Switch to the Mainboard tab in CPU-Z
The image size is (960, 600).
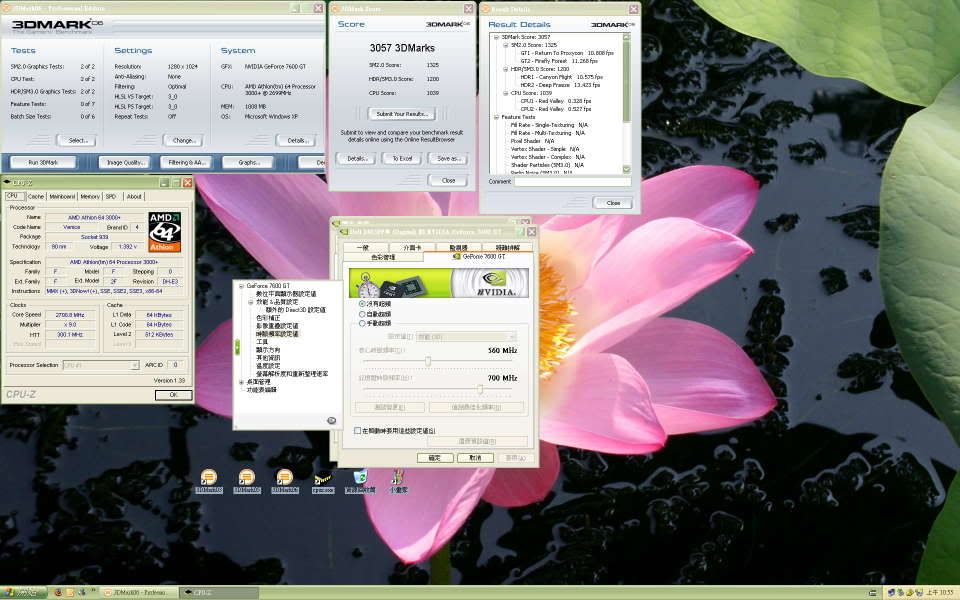pos(62,196)
